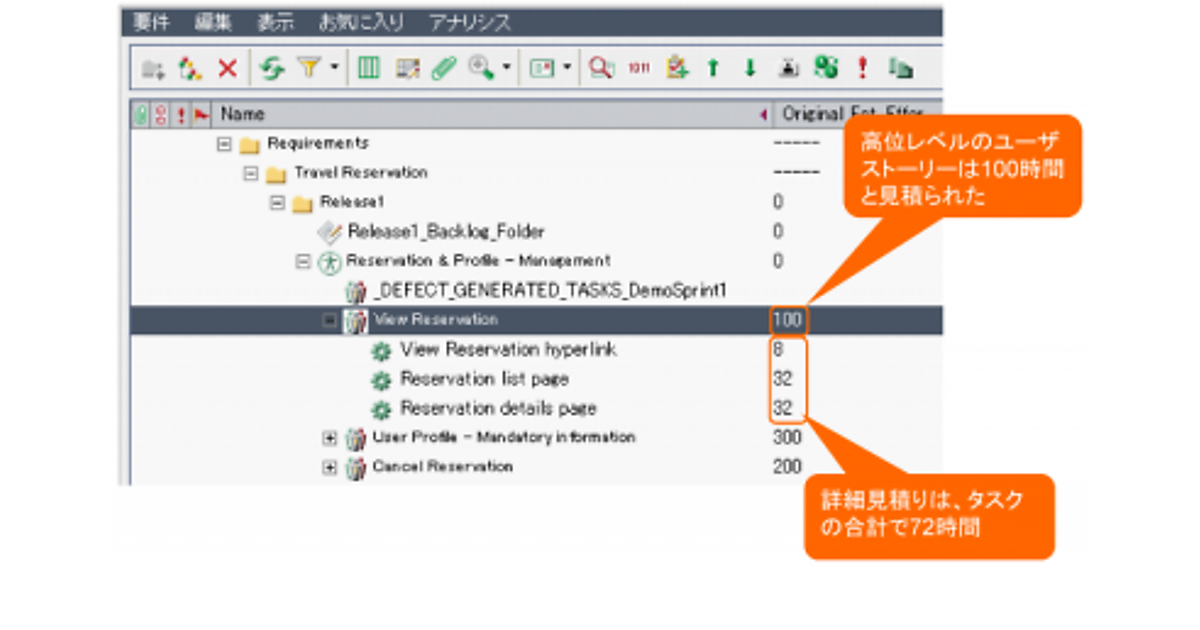This screenshot has height=630, width=1200.
Task: Click the green double-S toolbar icon
Action: click(826, 68)
